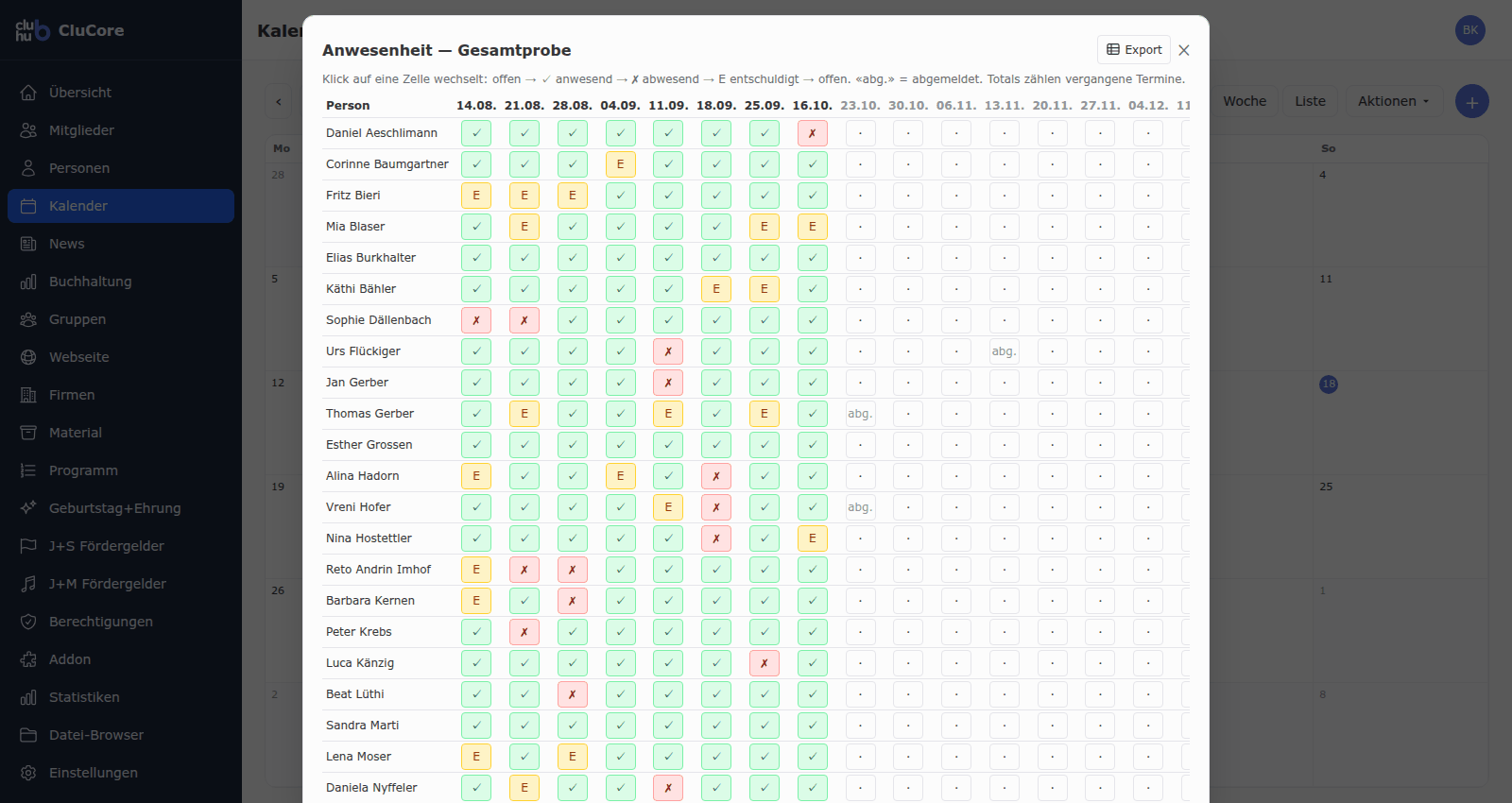Open Firmen section
Screen dimensions: 1512x803
[121, 395]
